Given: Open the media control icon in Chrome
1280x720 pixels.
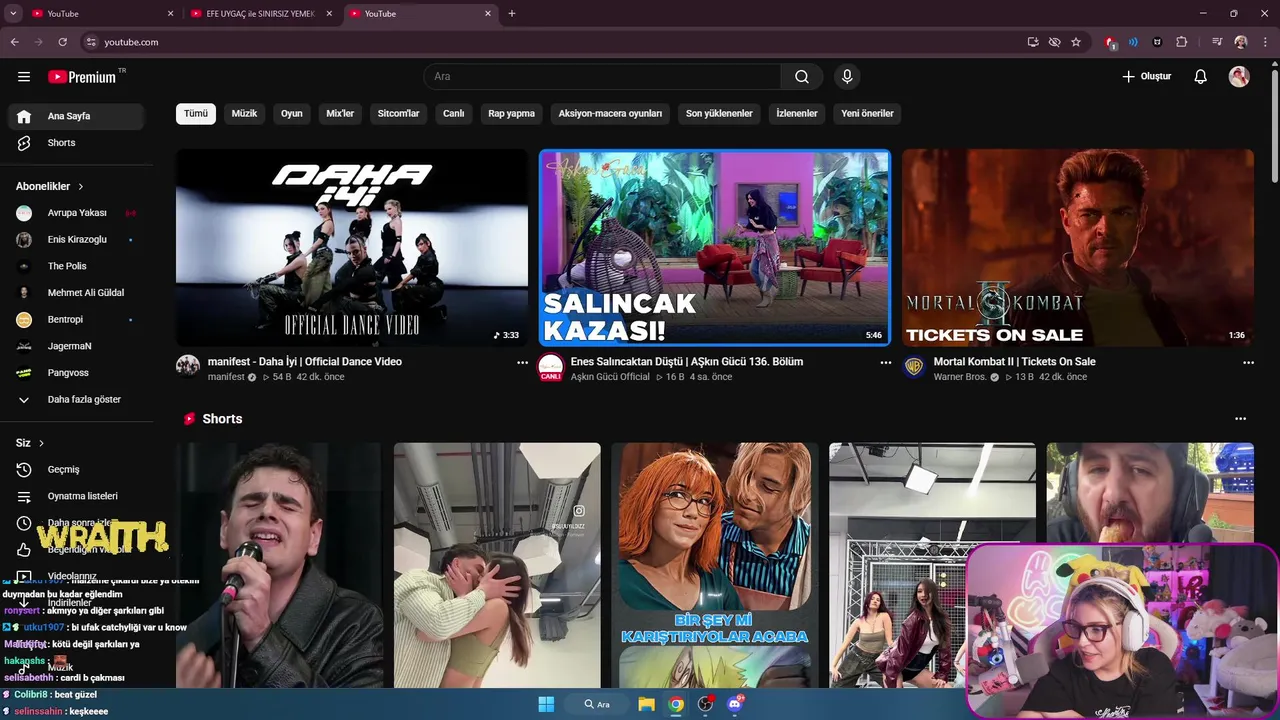Looking at the screenshot, I should tap(1217, 42).
